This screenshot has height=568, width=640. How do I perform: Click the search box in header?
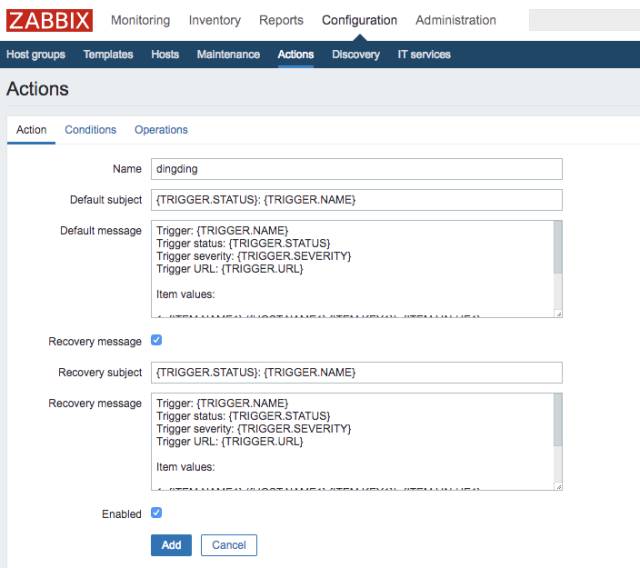point(584,20)
